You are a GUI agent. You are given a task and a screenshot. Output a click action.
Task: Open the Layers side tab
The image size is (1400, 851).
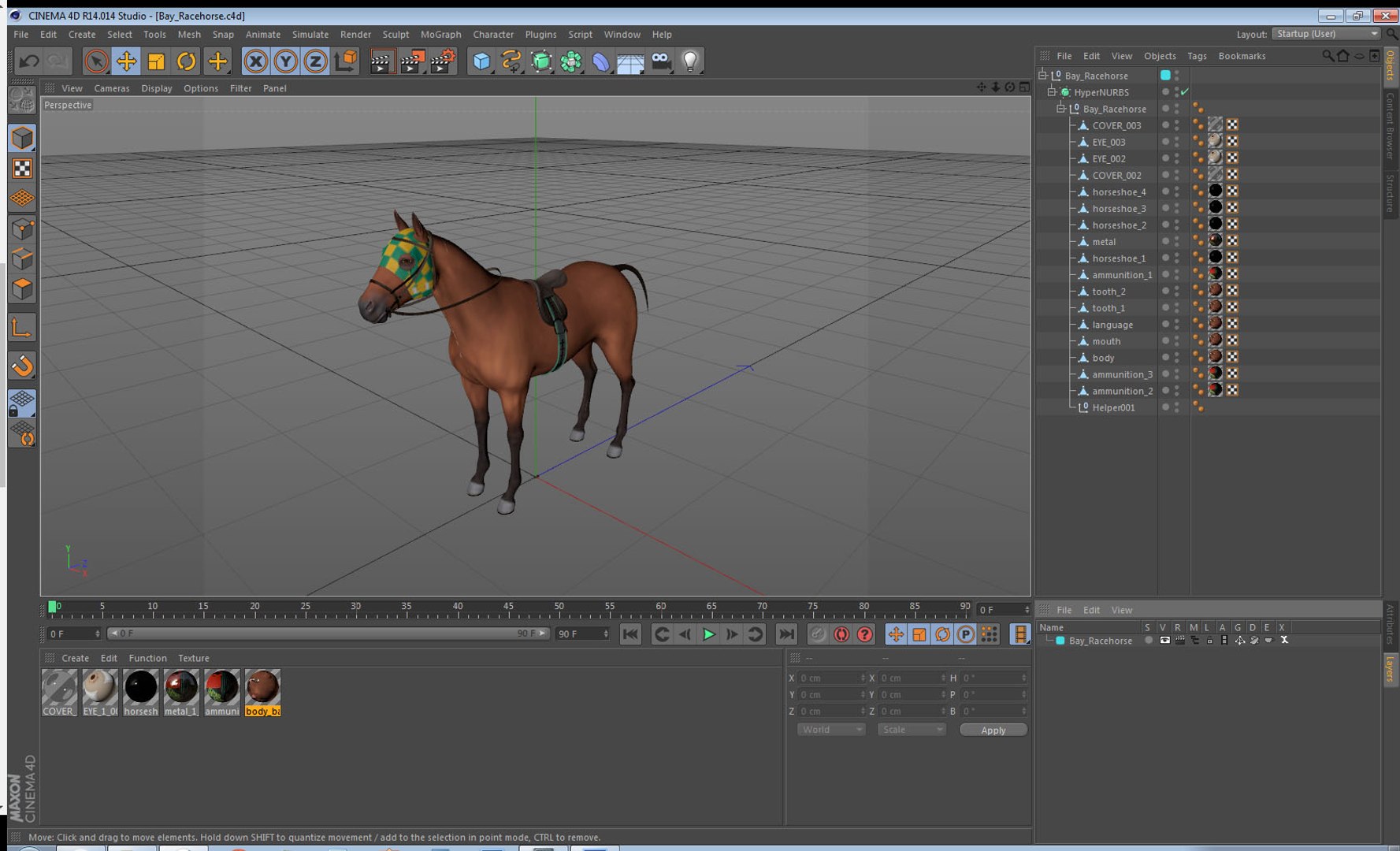click(1391, 669)
